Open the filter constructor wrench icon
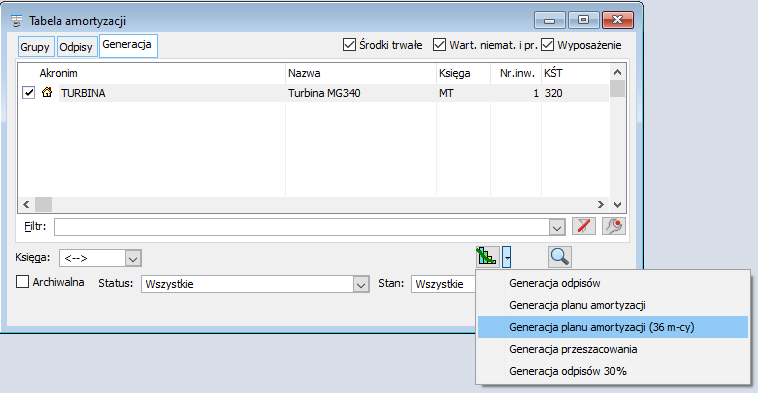This screenshot has height=393, width=758. tap(614, 226)
